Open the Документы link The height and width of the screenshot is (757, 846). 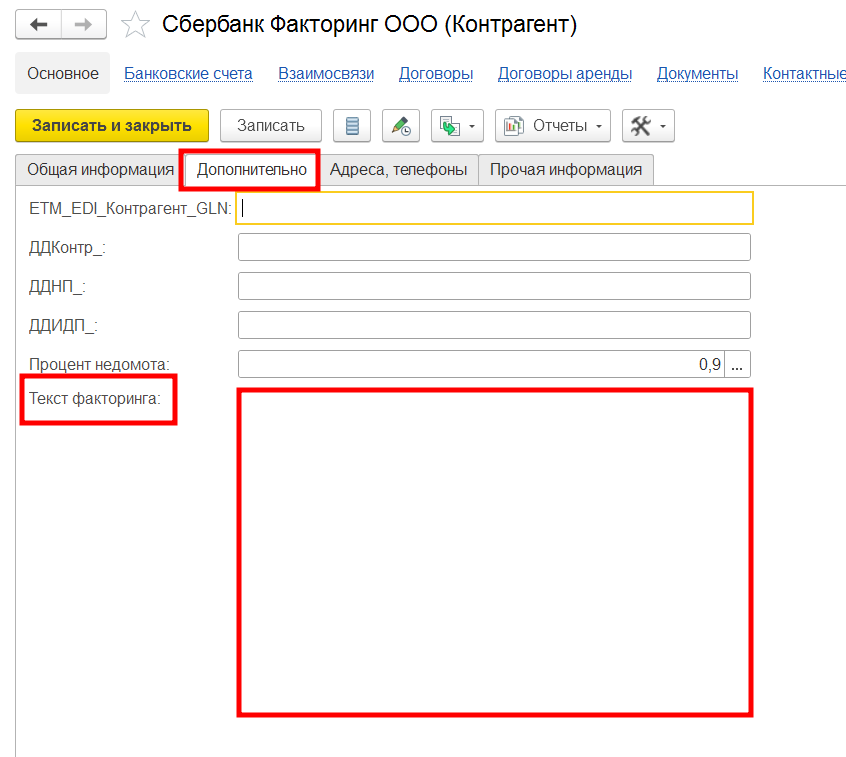click(x=698, y=73)
